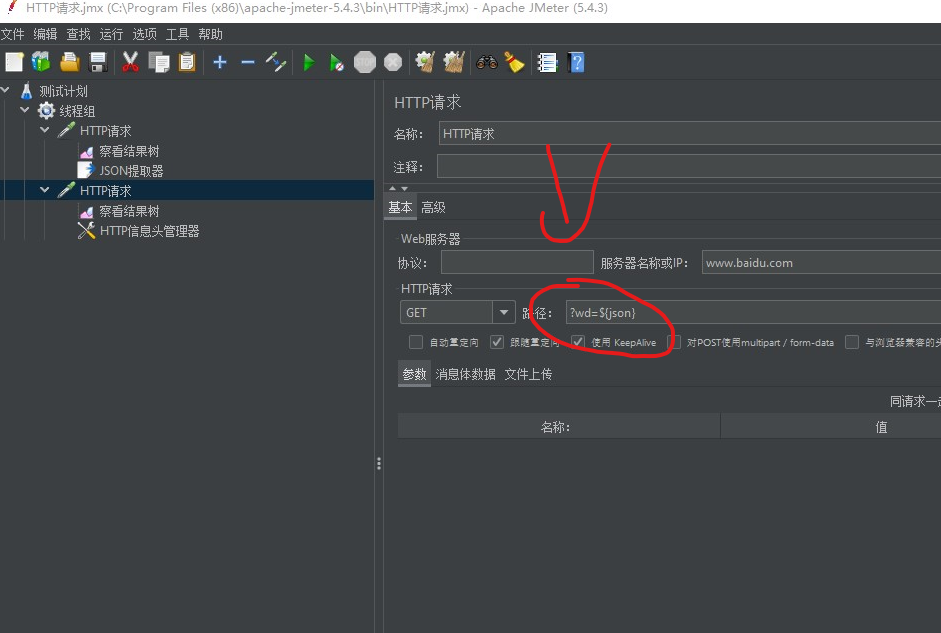The image size is (941, 633).
Task: Disable the 使用 KeepAlive checkbox
Action: click(578, 342)
